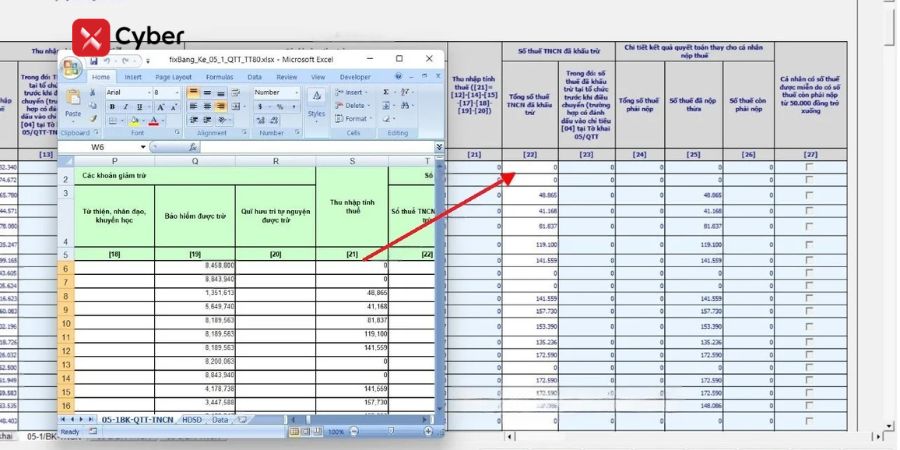Click the Save icon in quick access toolbar
900x450 pixels.
[93, 60]
